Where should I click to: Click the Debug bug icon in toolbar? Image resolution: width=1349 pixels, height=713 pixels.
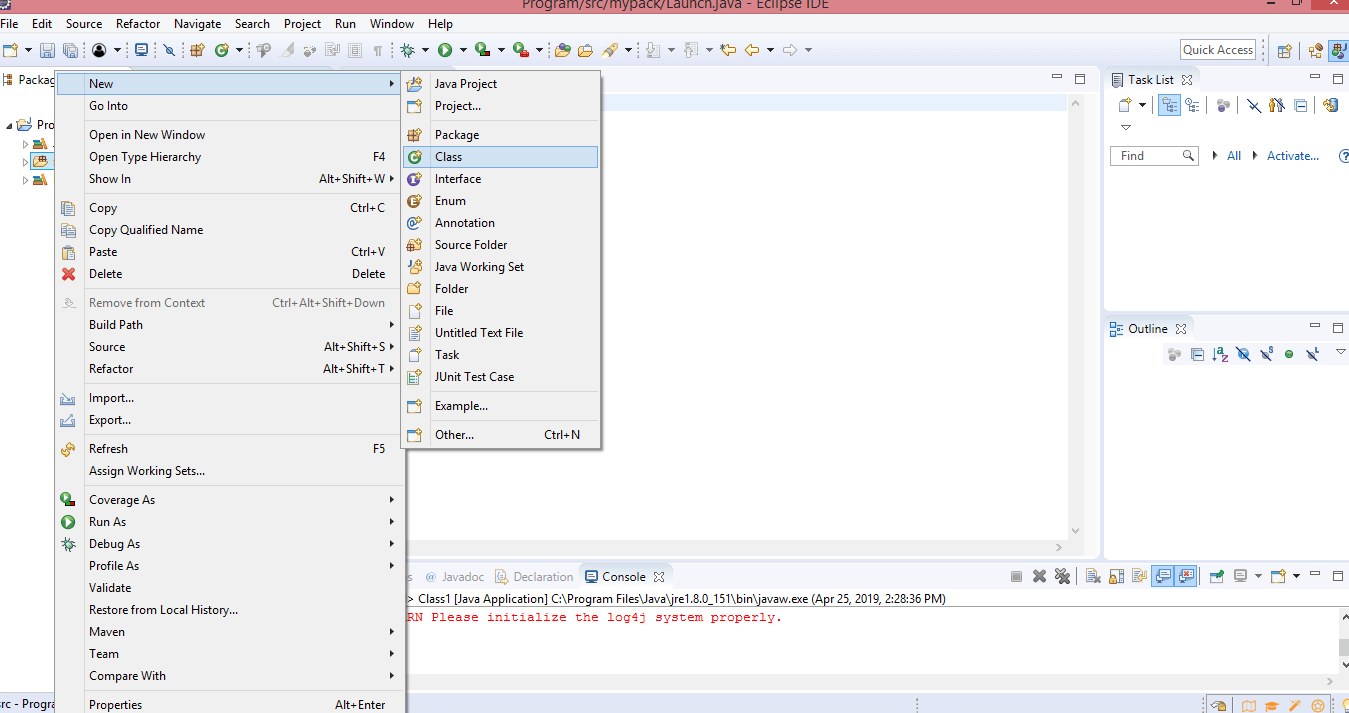coord(408,50)
